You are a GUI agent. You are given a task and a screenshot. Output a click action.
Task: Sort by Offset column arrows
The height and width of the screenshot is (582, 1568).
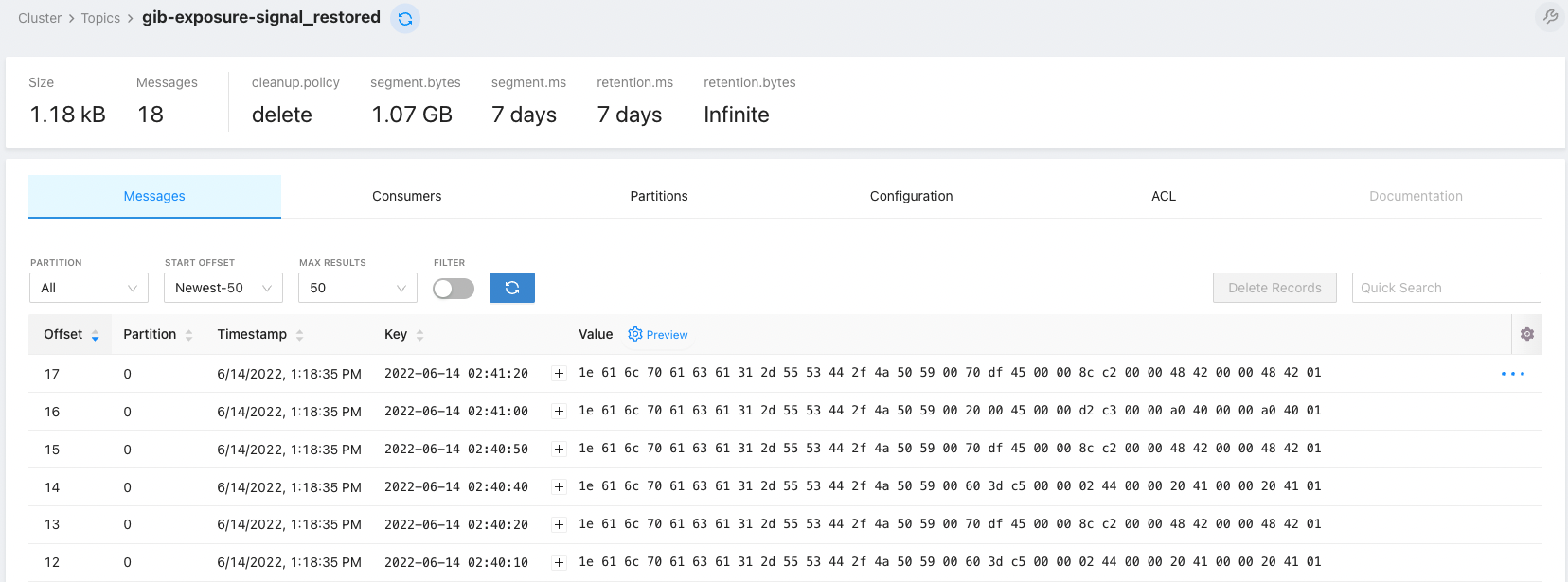click(x=95, y=335)
